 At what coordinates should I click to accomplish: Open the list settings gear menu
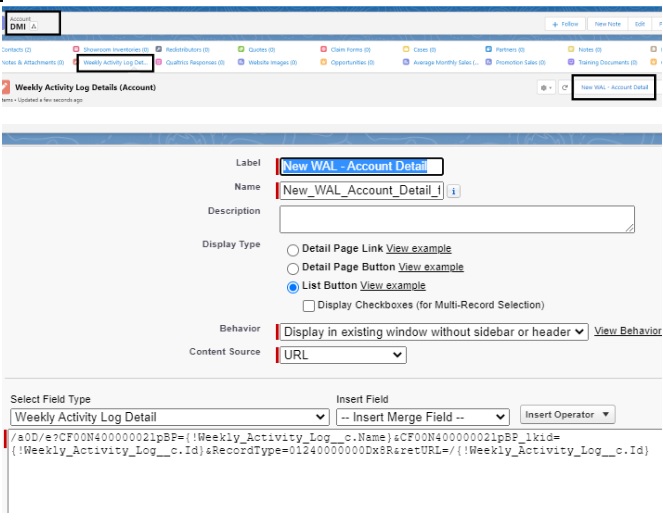point(546,88)
